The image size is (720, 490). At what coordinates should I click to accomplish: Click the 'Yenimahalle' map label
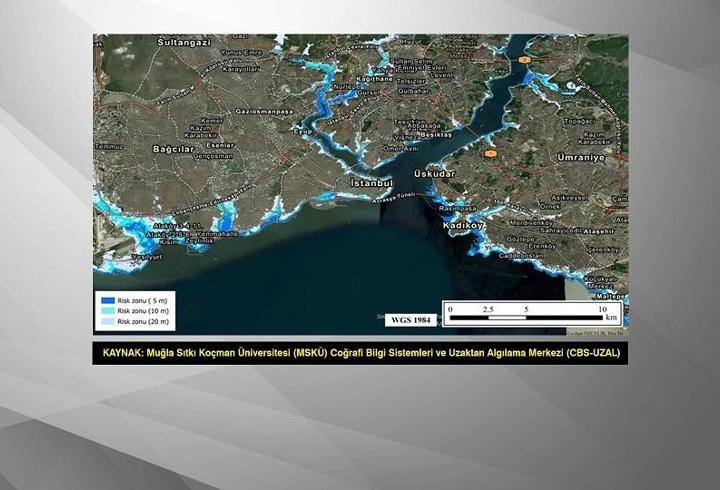point(219,234)
